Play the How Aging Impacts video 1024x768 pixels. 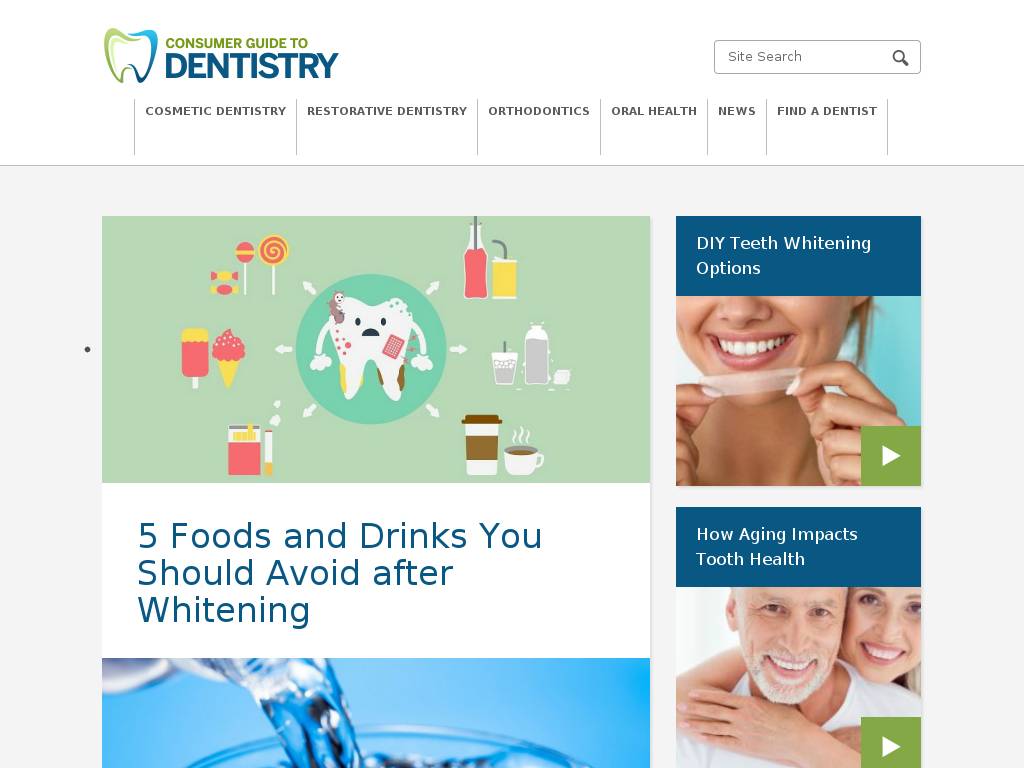(x=890, y=743)
